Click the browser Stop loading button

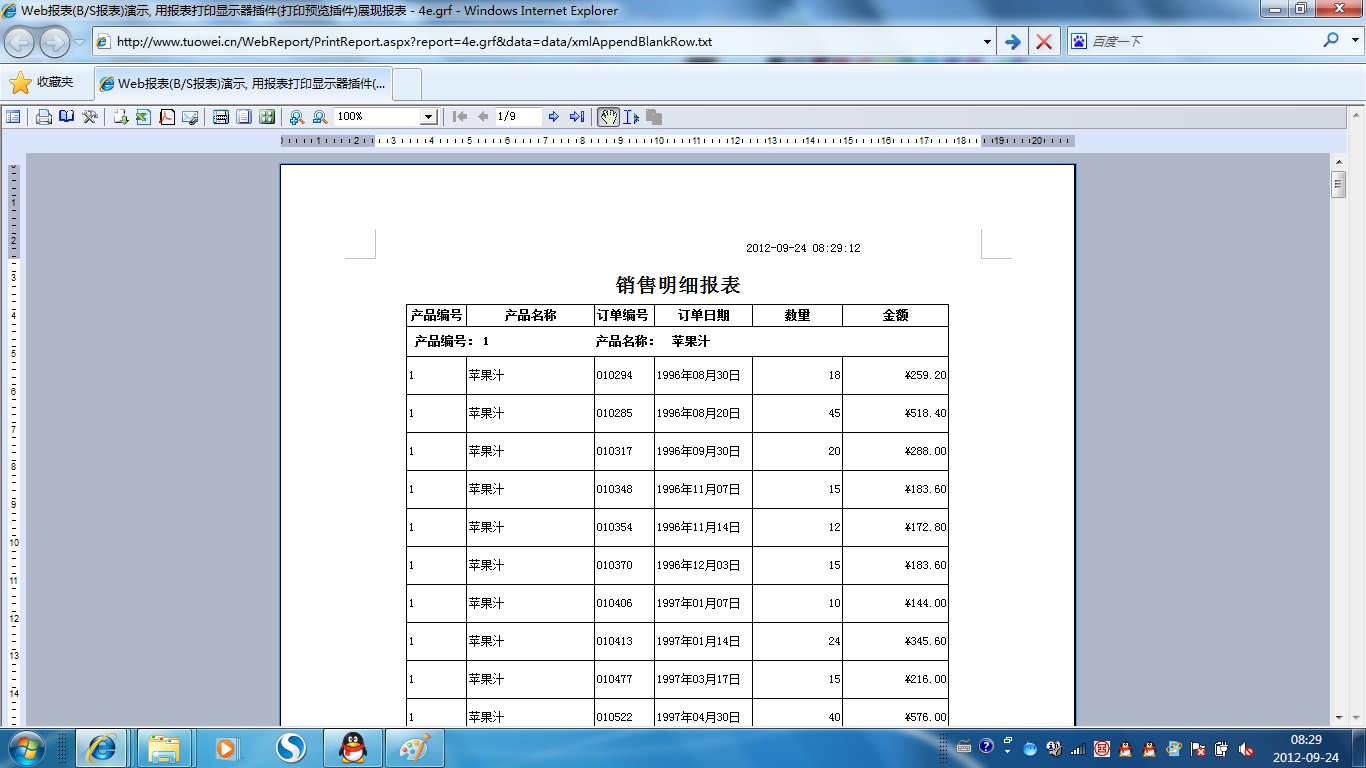pos(1044,42)
